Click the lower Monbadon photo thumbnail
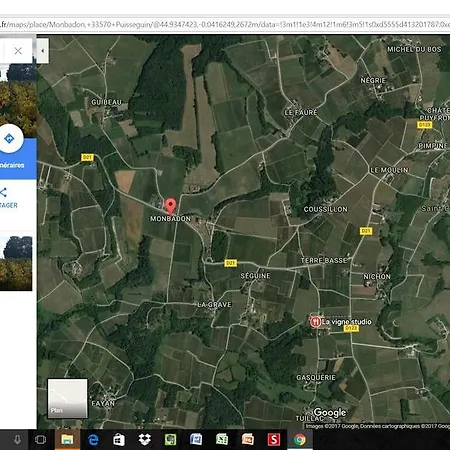Screen dimensions: 450x450 (16, 263)
